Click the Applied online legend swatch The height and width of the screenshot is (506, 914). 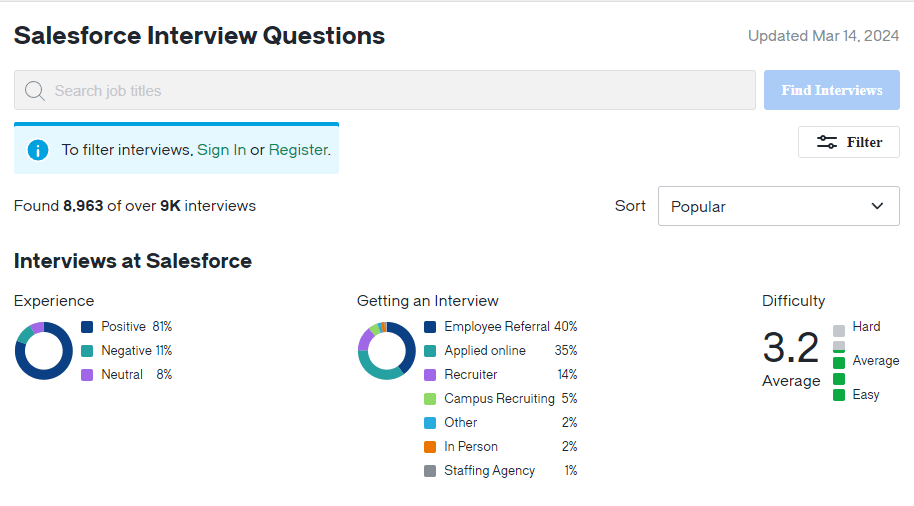click(x=430, y=351)
